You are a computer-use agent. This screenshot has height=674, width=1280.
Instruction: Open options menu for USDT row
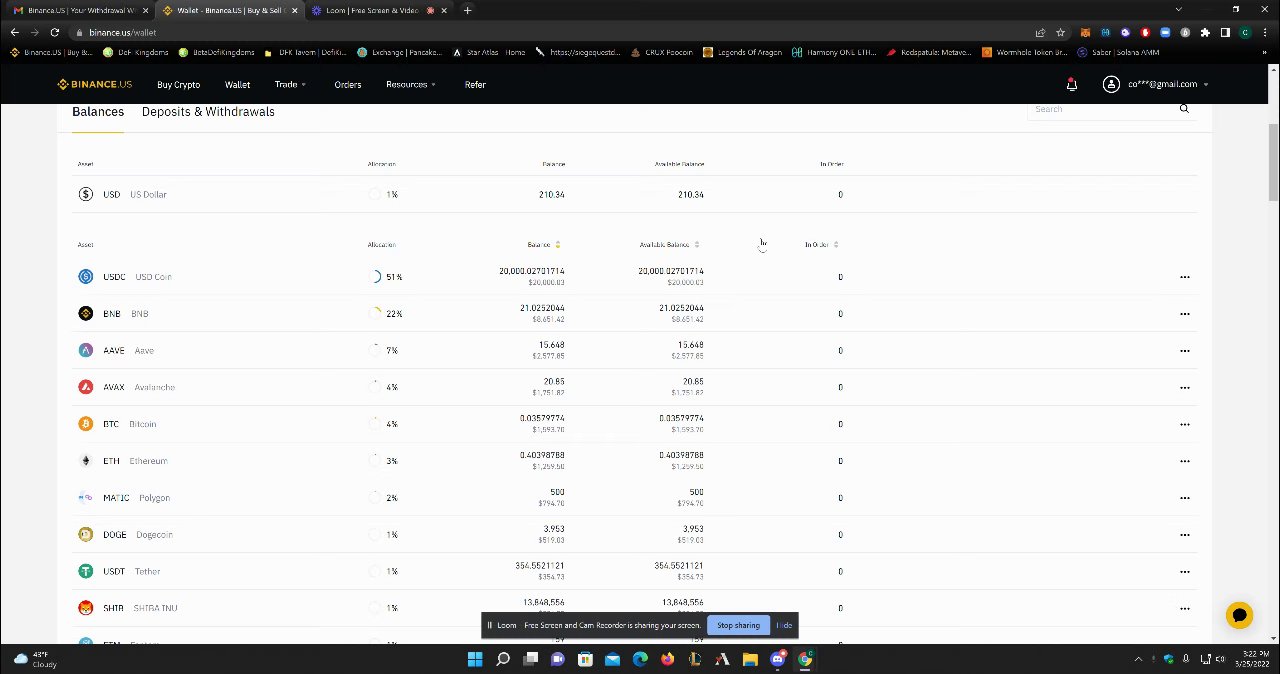[x=1185, y=572]
